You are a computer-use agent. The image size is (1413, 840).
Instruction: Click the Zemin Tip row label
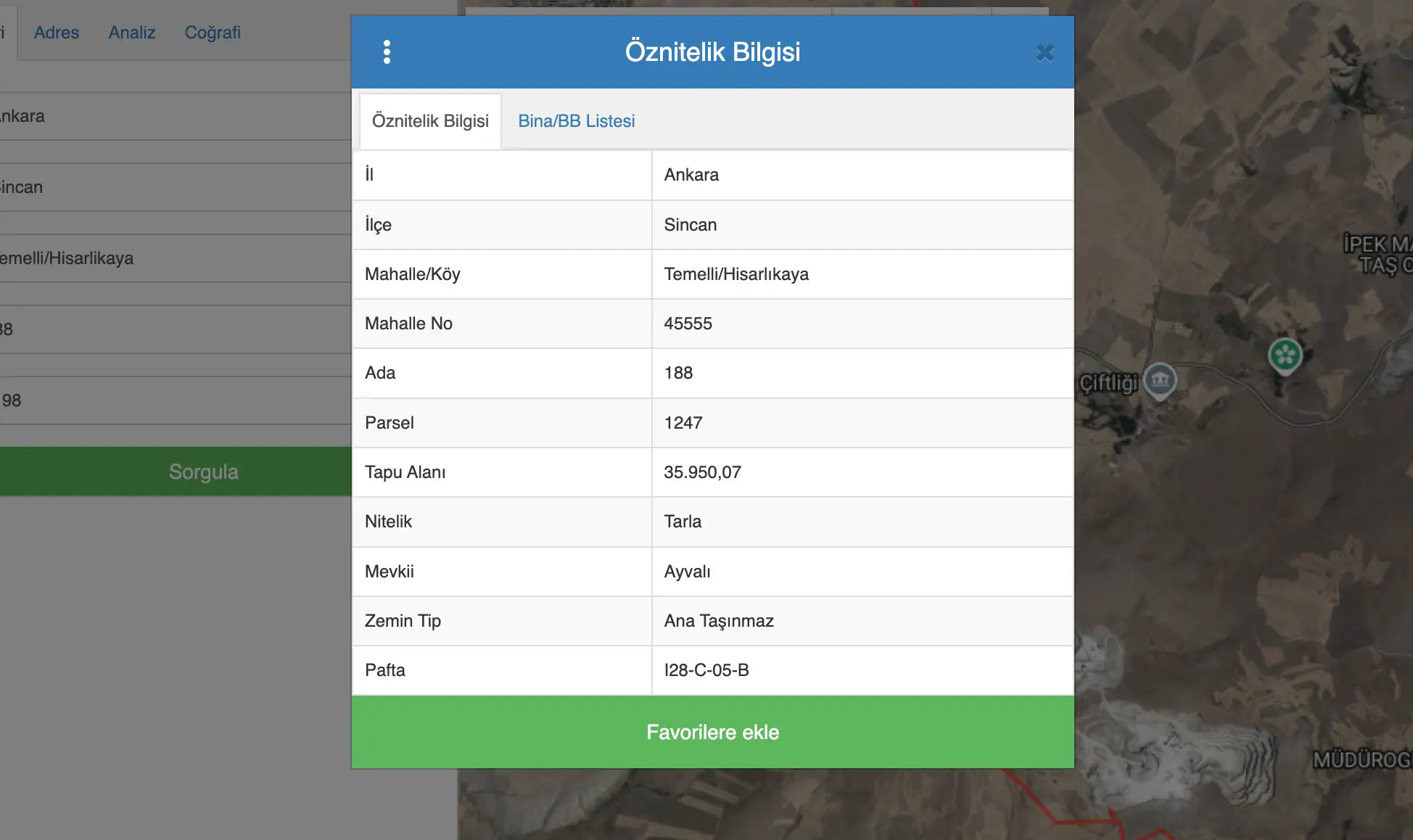[x=403, y=621]
